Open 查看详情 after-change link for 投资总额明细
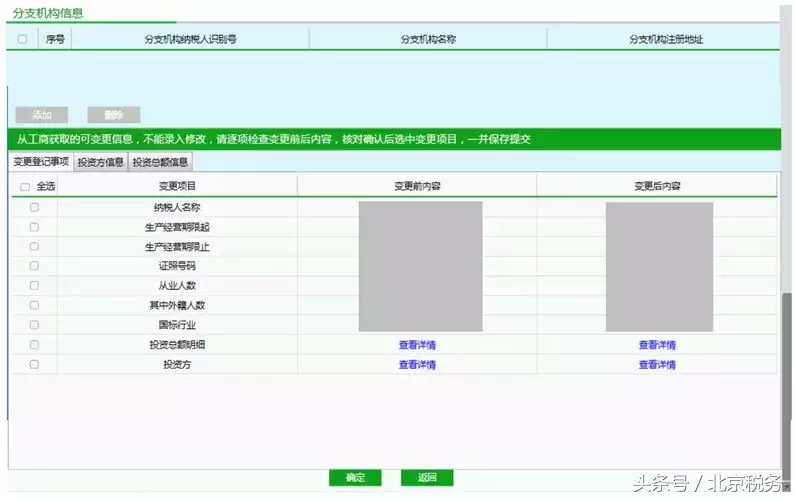 click(657, 345)
